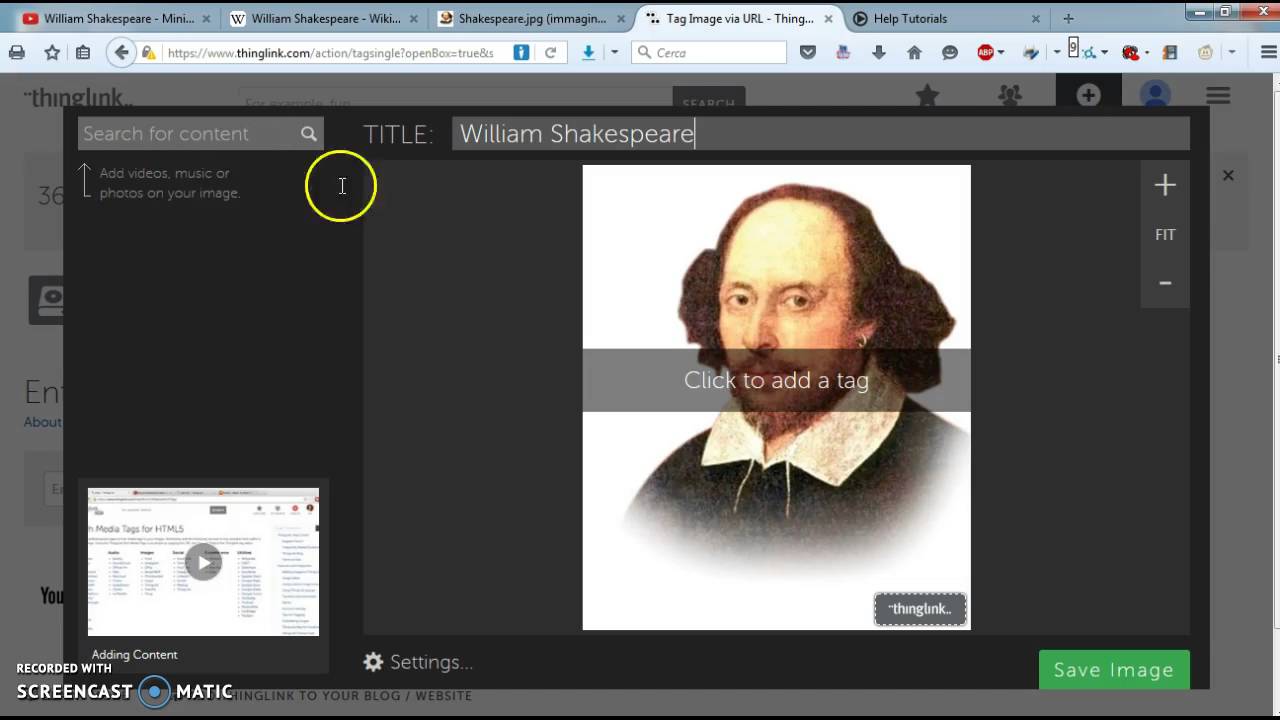Click the thinglink people icon
The width and height of the screenshot is (1280, 720).
click(x=1010, y=96)
